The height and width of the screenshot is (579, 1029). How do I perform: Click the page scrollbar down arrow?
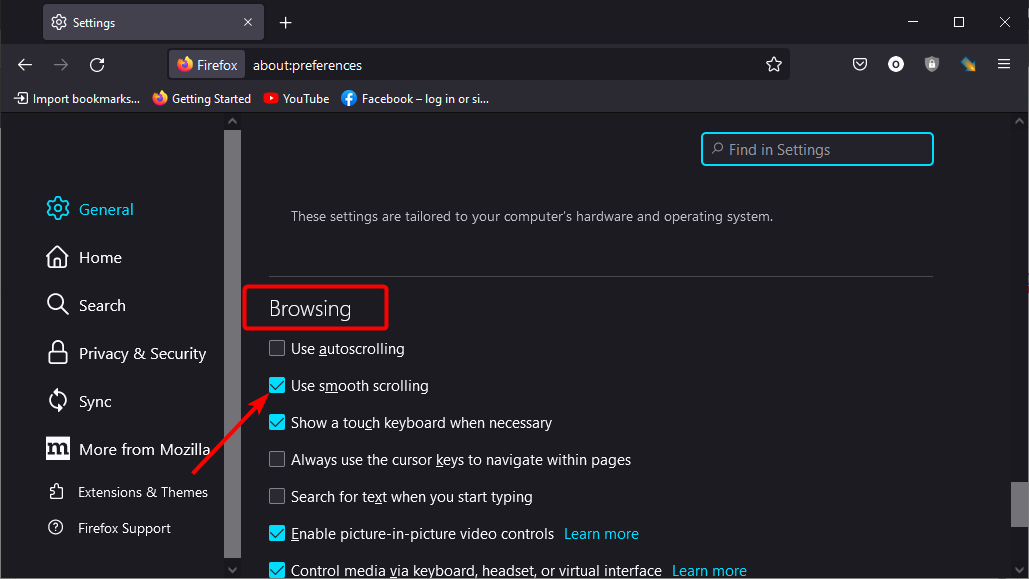tap(1019, 570)
